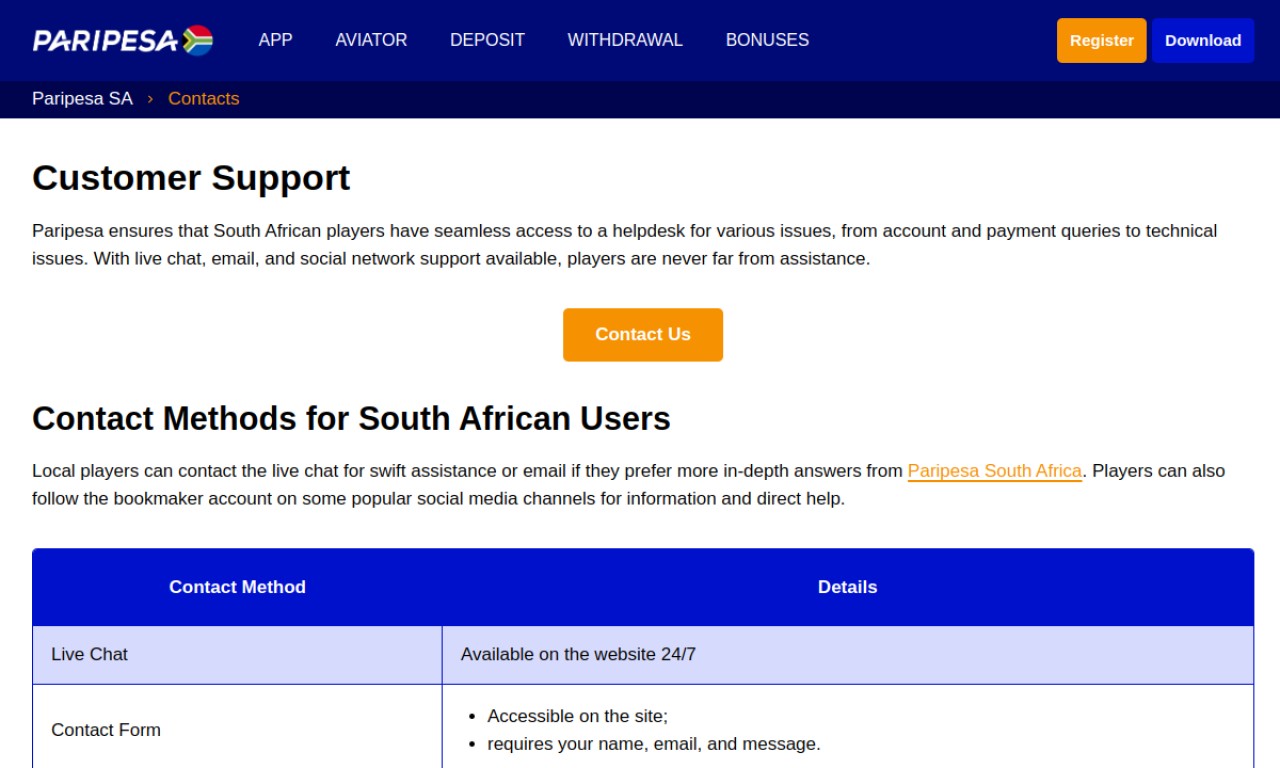Navigate to WITHDRAWAL page
Screen dimensions: 1280x768
(625, 40)
